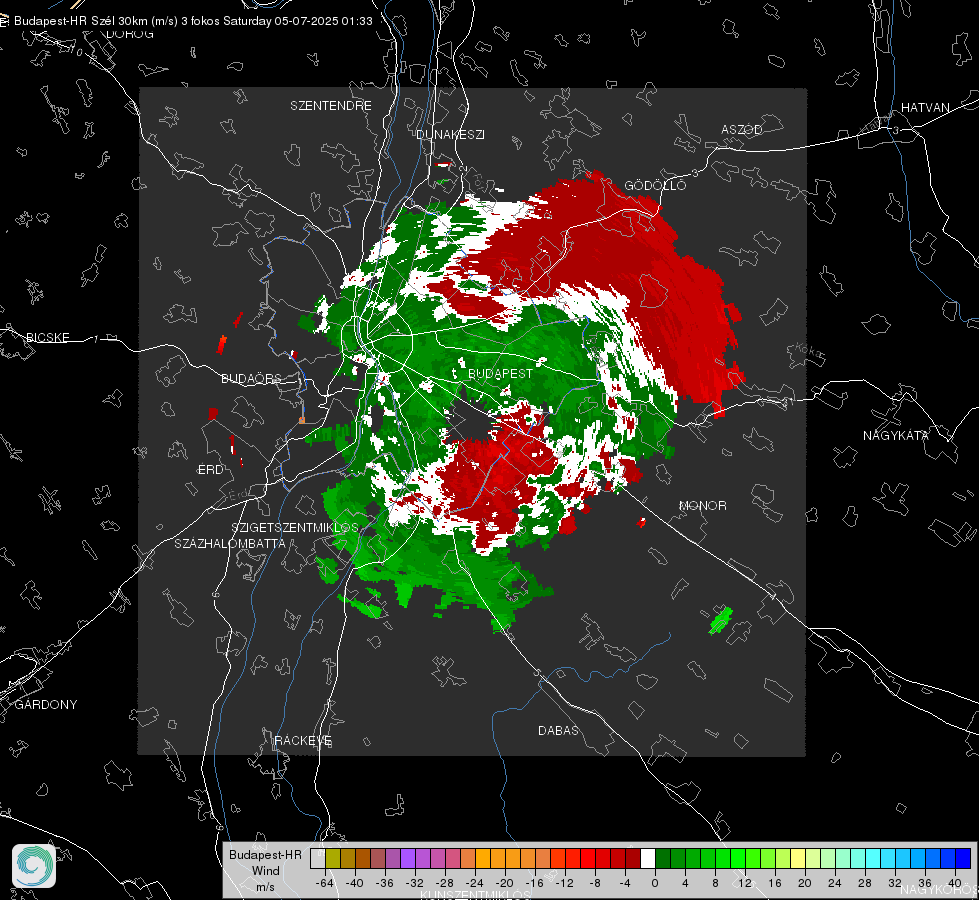Viewport: 979px width, 900px height.
Task: Click the SZÁZHALOMBATTA town label
Action: [230, 543]
